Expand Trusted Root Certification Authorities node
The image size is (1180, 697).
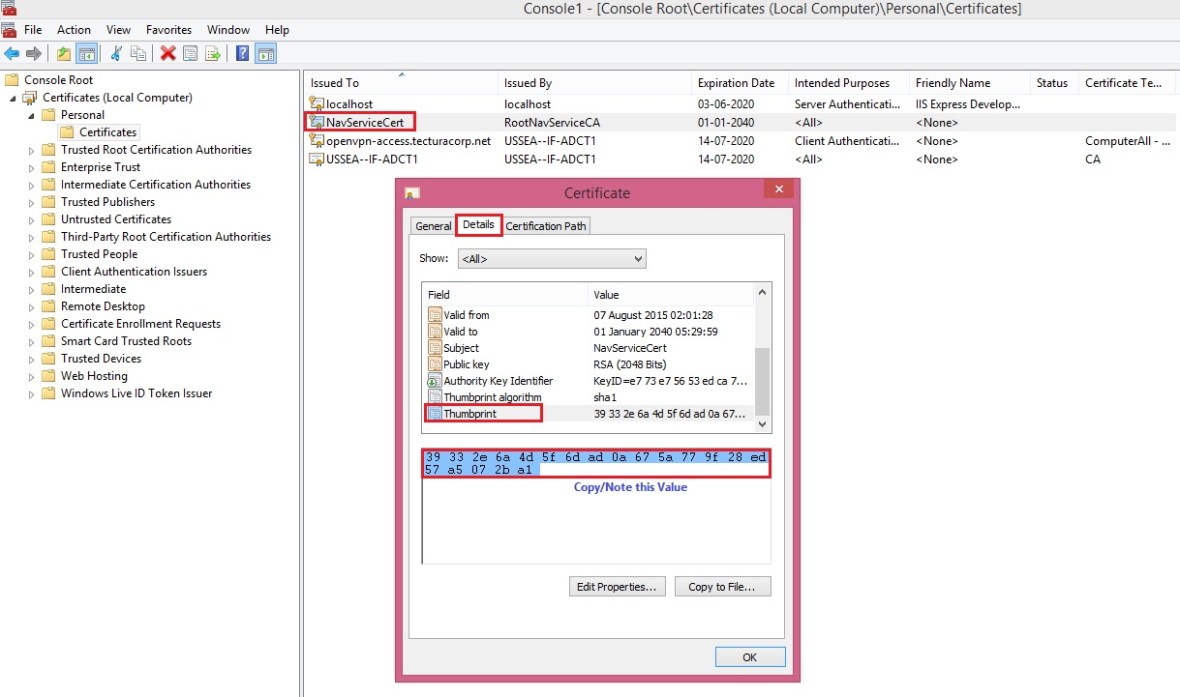click(31, 150)
